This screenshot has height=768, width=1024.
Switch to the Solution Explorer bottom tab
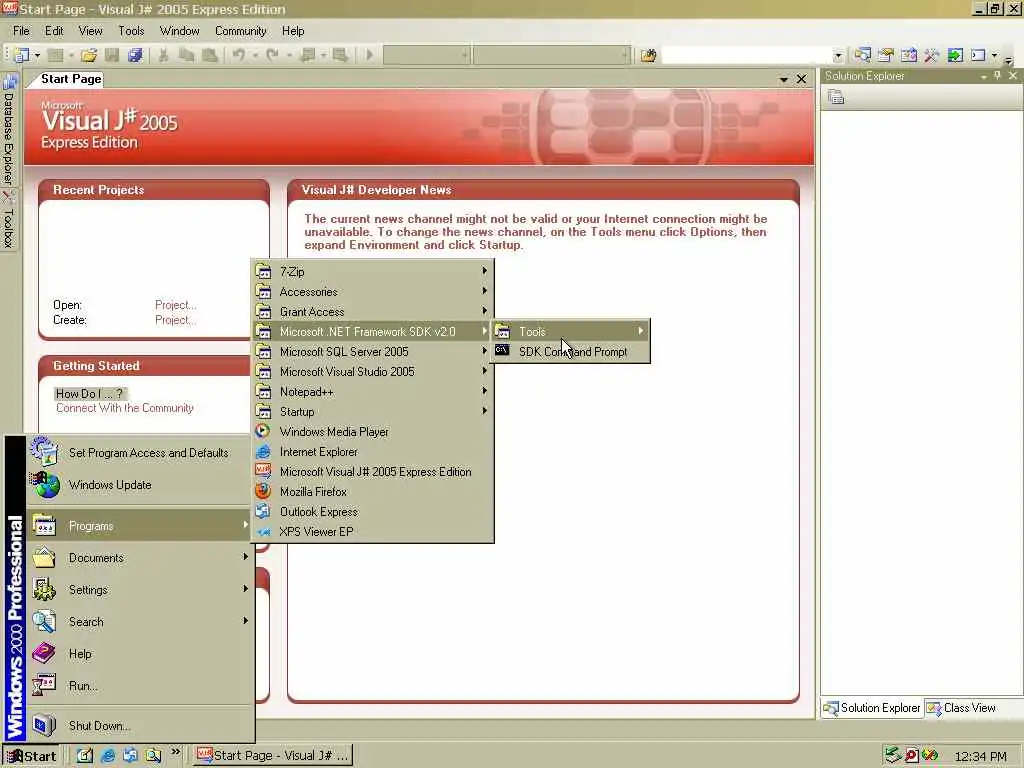coord(872,708)
